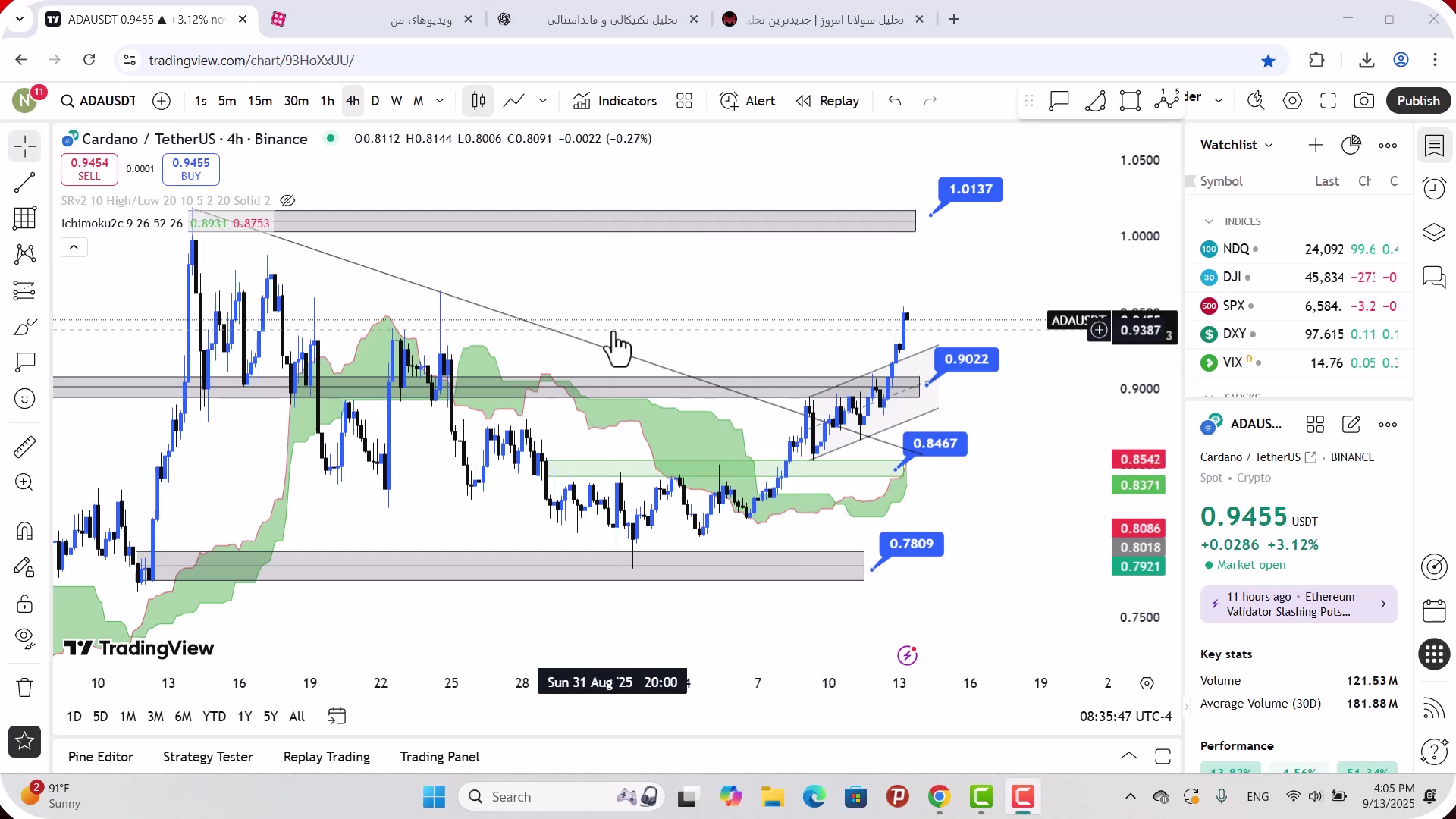Open the Indicators dialog
Screen dimensions: 1456x819
pyautogui.click(x=615, y=101)
